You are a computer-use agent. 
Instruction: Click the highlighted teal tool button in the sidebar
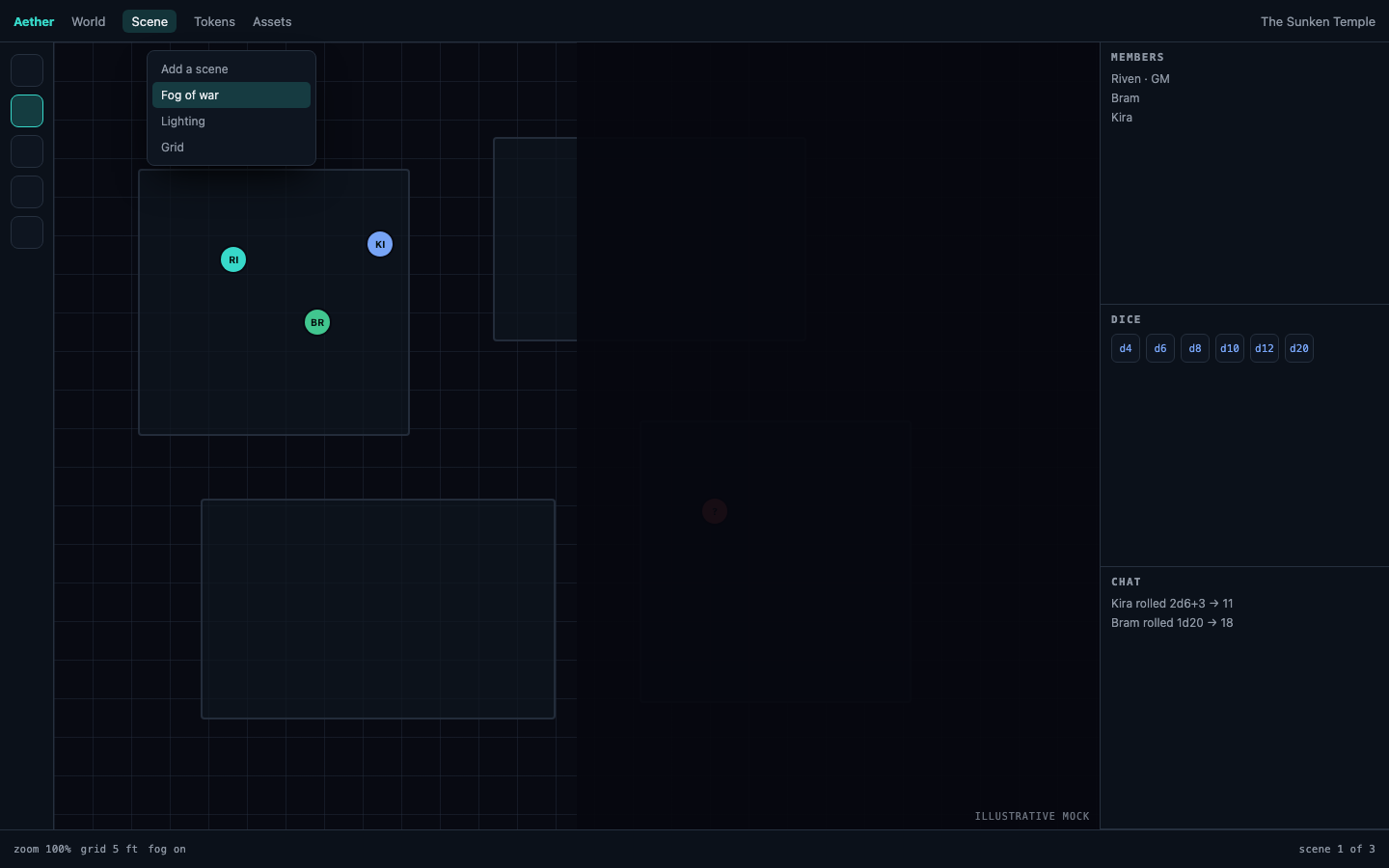(x=27, y=111)
